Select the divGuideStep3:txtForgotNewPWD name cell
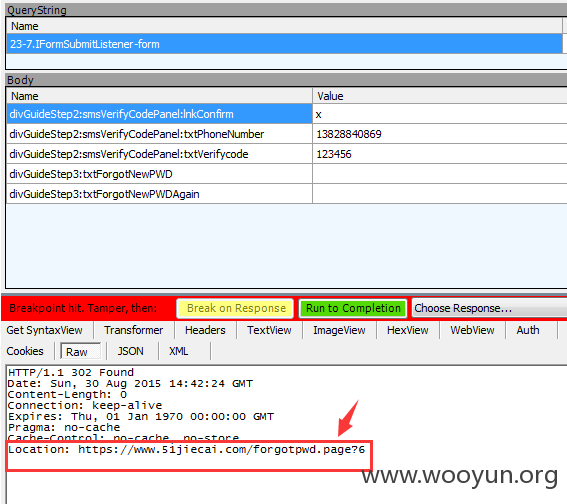This screenshot has width=567, height=504. [159, 174]
